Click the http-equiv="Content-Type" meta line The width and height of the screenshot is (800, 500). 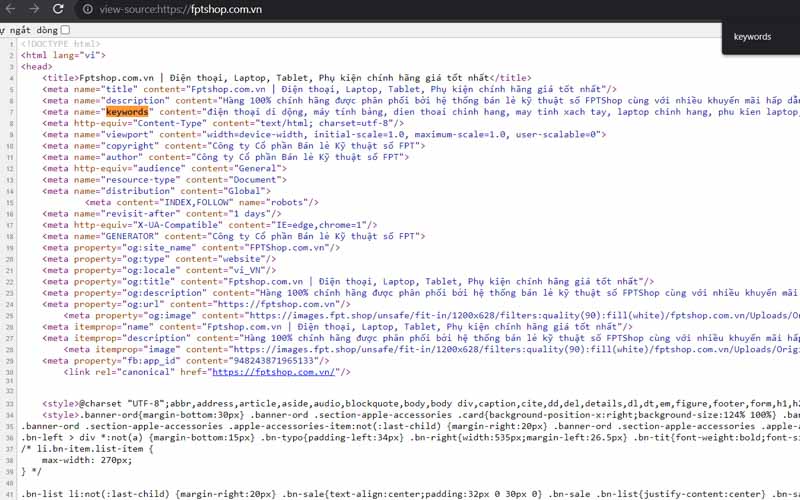click(x=223, y=123)
